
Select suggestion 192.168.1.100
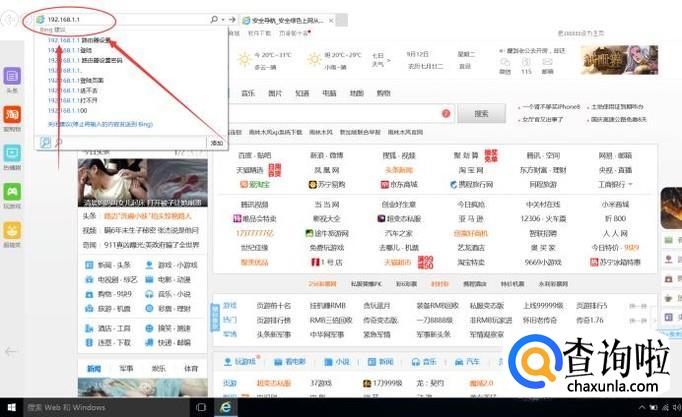[67, 110]
